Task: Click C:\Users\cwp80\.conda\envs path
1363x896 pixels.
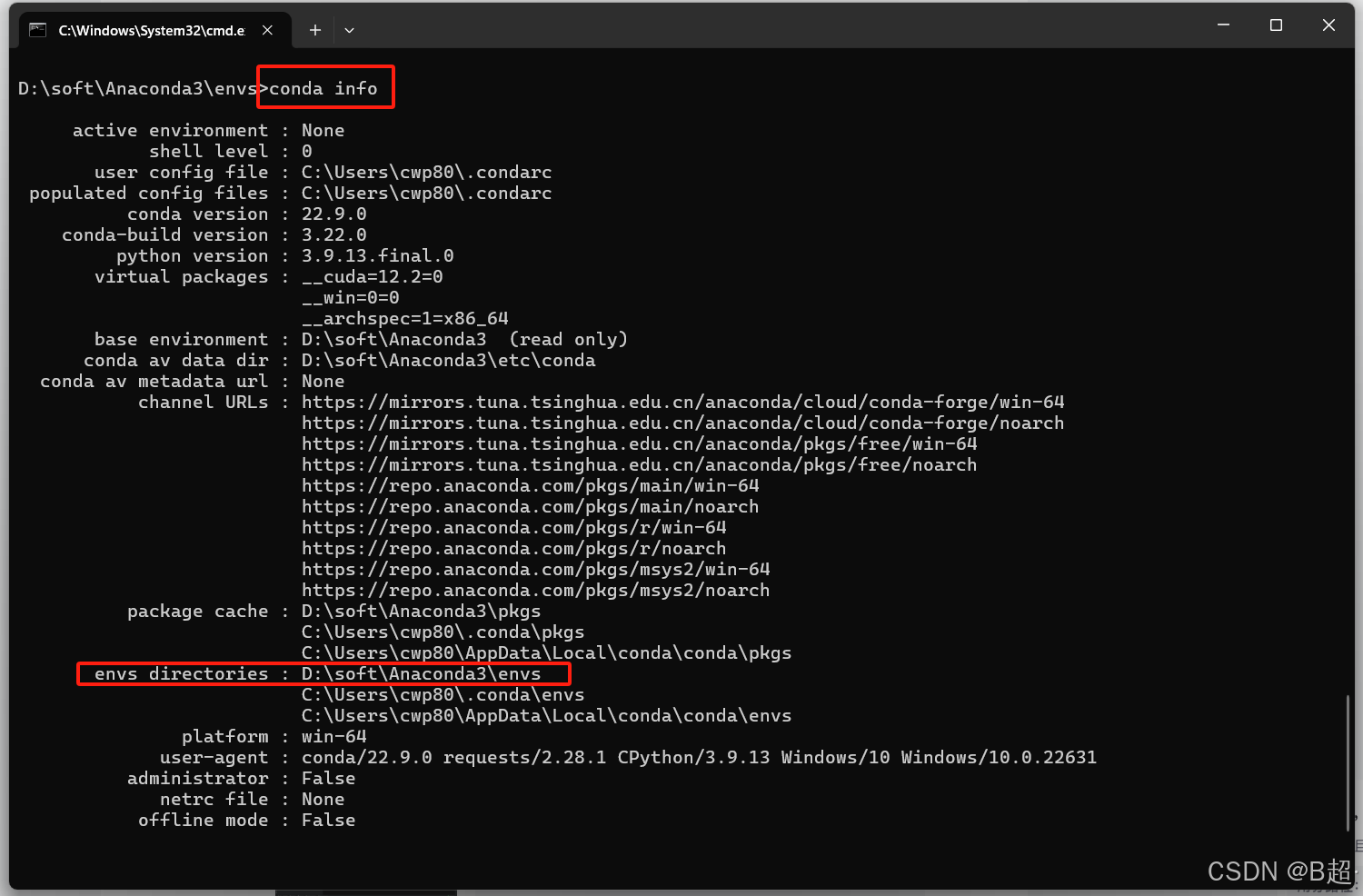Action: [x=443, y=694]
